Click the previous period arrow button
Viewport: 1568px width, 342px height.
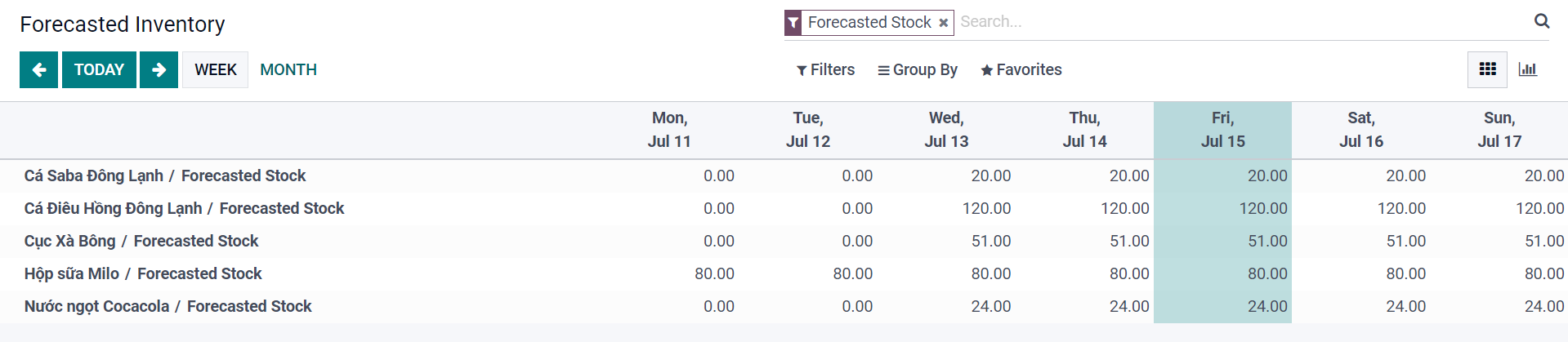click(38, 70)
